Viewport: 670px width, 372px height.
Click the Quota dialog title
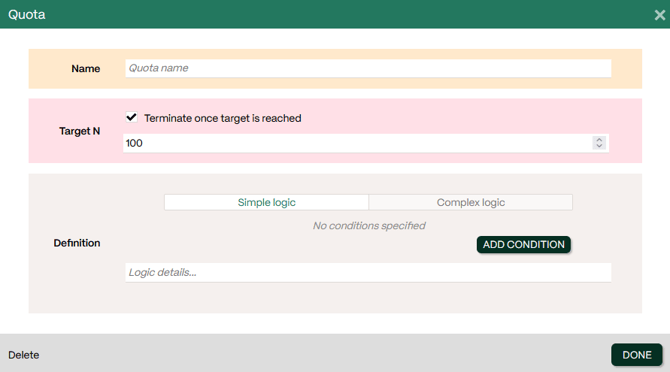(26, 15)
